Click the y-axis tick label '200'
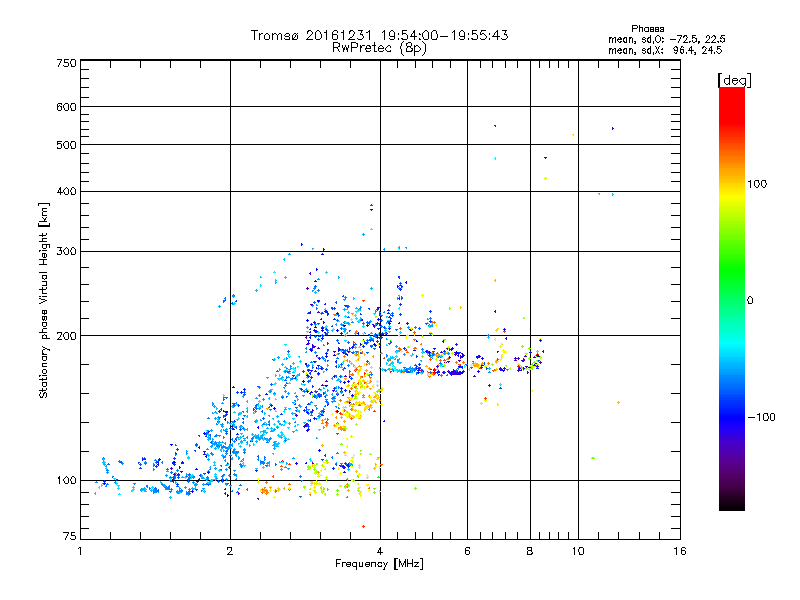 pyautogui.click(x=67, y=336)
